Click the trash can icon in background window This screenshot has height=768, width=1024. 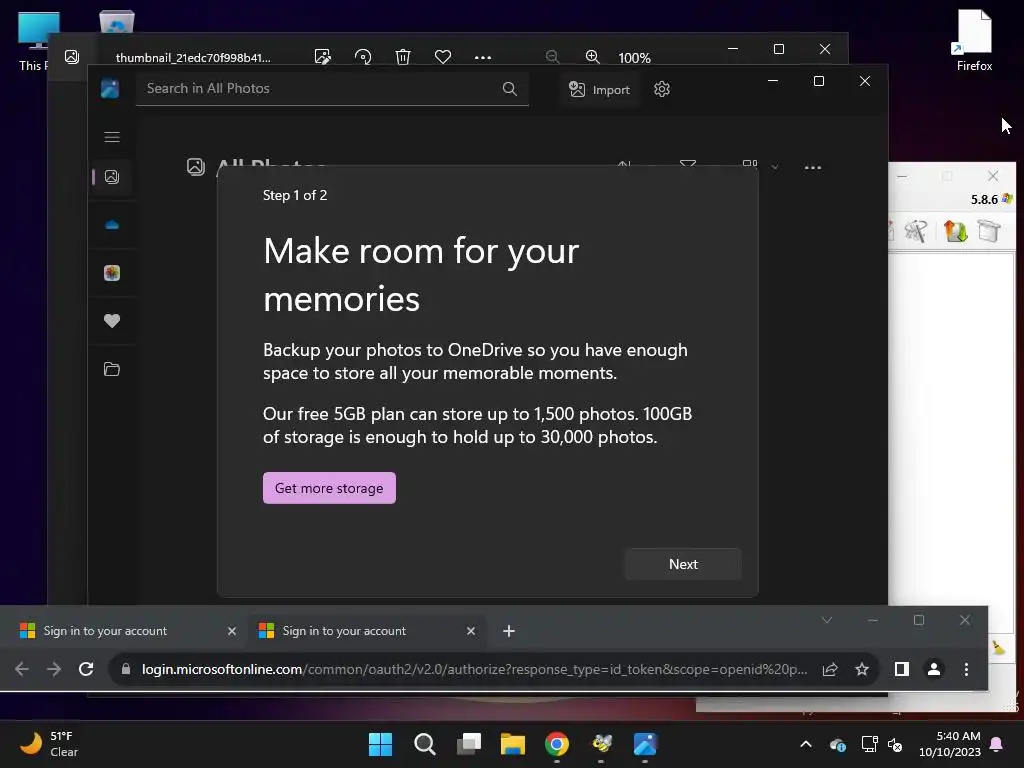coord(989,231)
